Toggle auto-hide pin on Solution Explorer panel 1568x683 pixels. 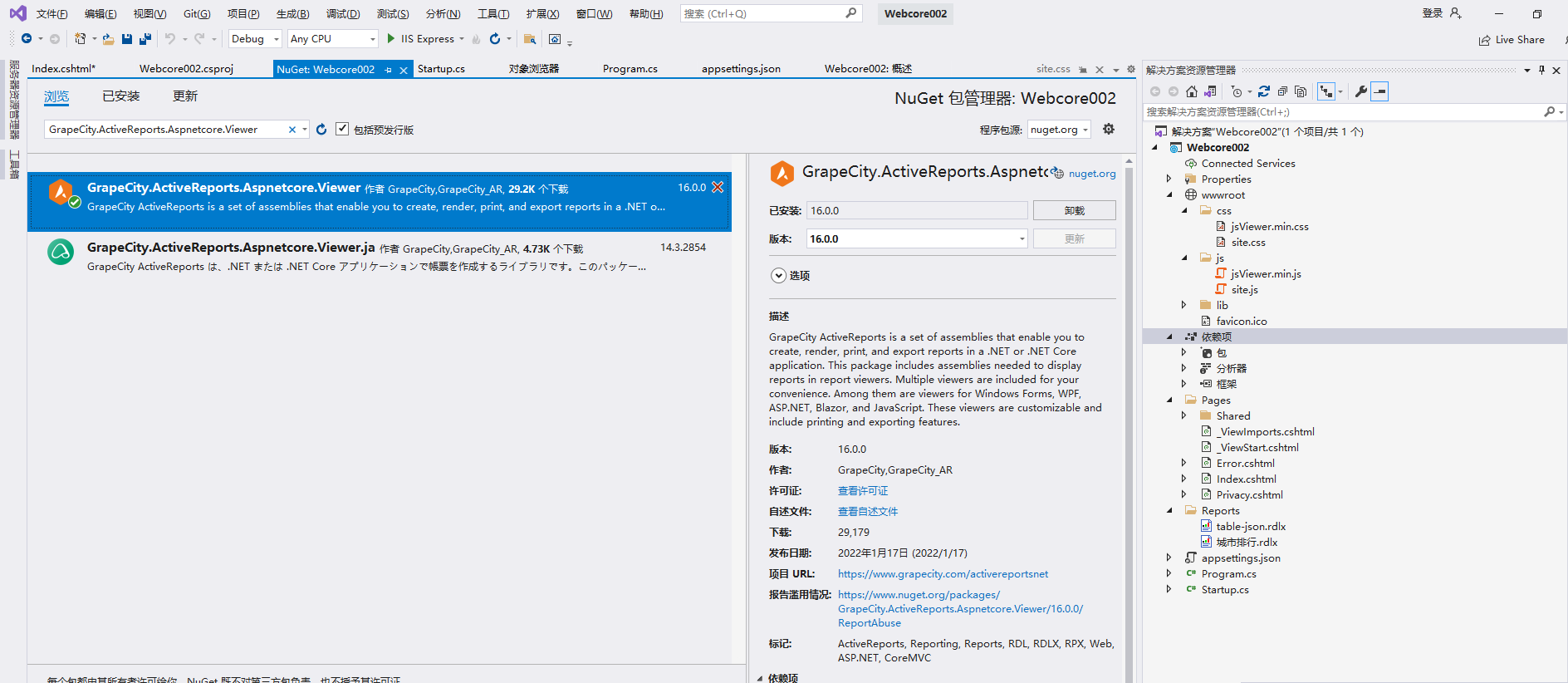(1542, 70)
